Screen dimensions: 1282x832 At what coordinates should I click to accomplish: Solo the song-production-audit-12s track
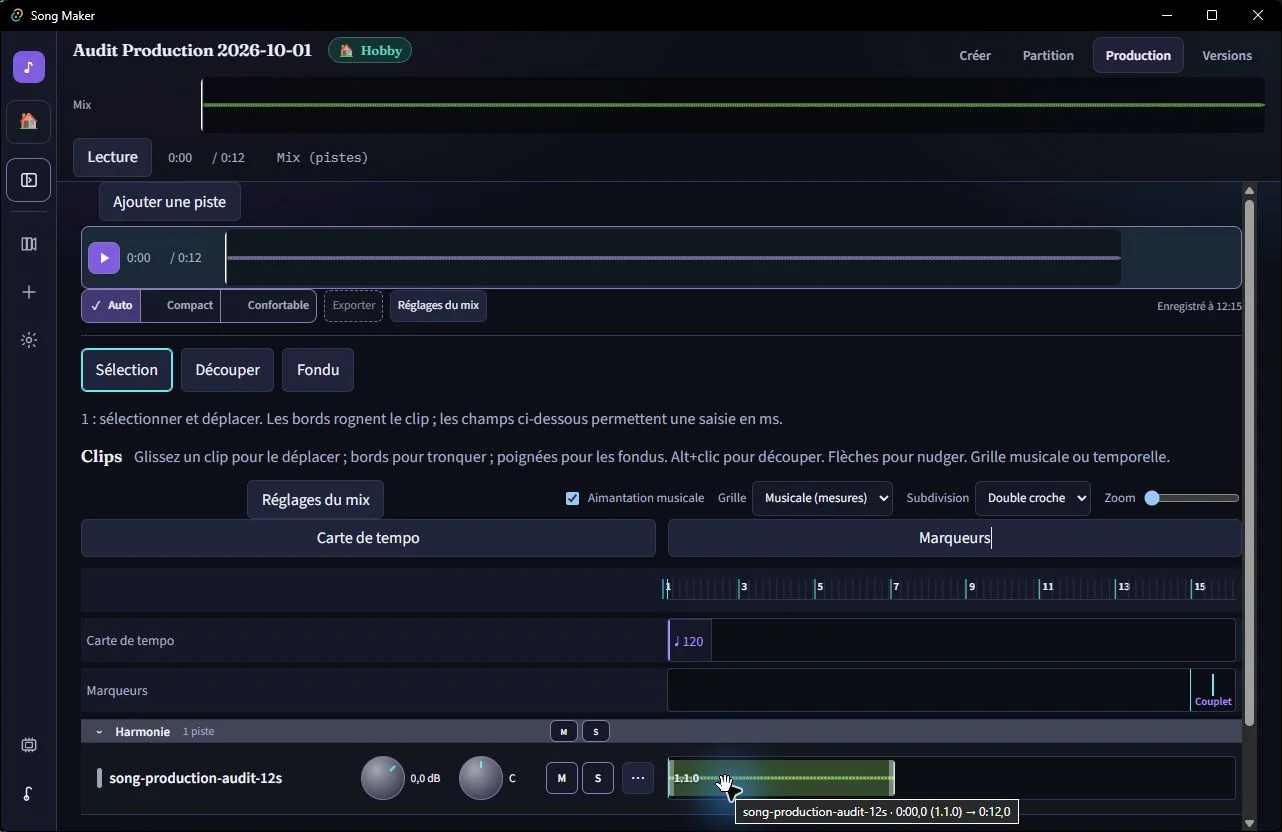tap(598, 778)
